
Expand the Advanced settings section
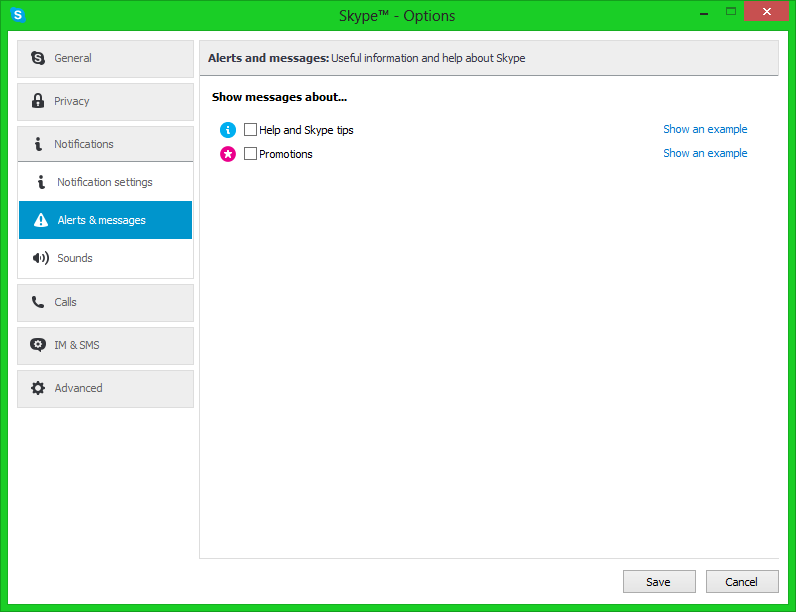point(106,389)
